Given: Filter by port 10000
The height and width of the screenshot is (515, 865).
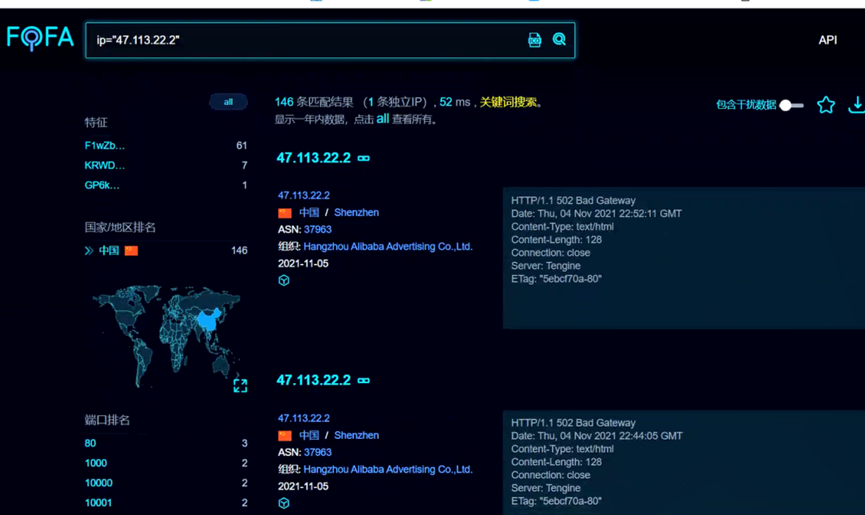Looking at the screenshot, I should coord(99,483).
